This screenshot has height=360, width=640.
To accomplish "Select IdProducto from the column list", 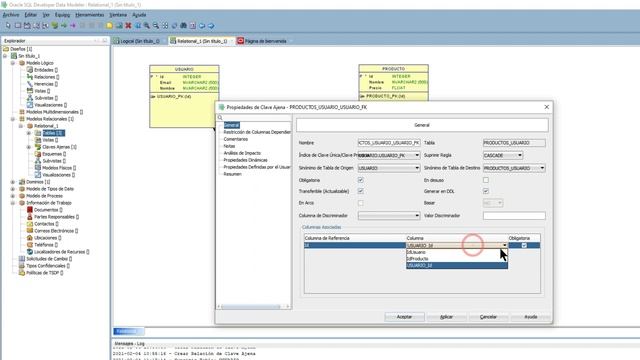I will point(457,259).
